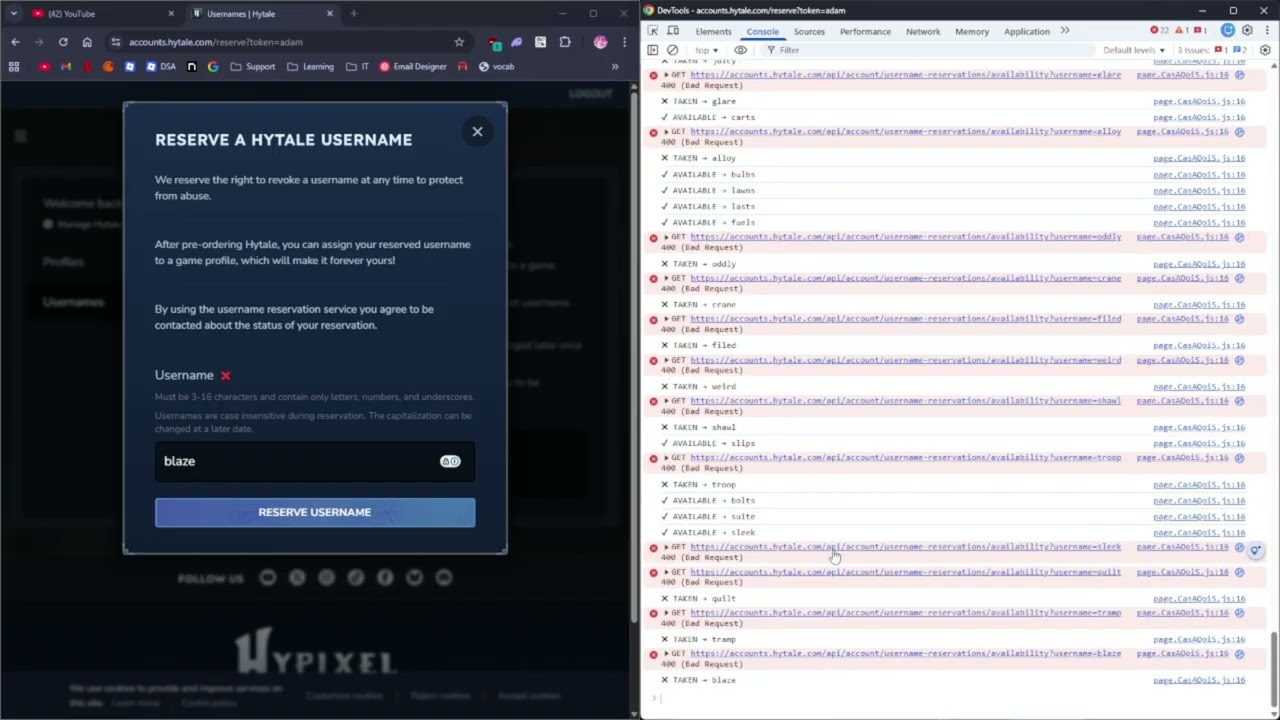Open the DevTools three-dot customize menu
Image resolution: width=1280 pixels, height=720 pixels.
1265,31
